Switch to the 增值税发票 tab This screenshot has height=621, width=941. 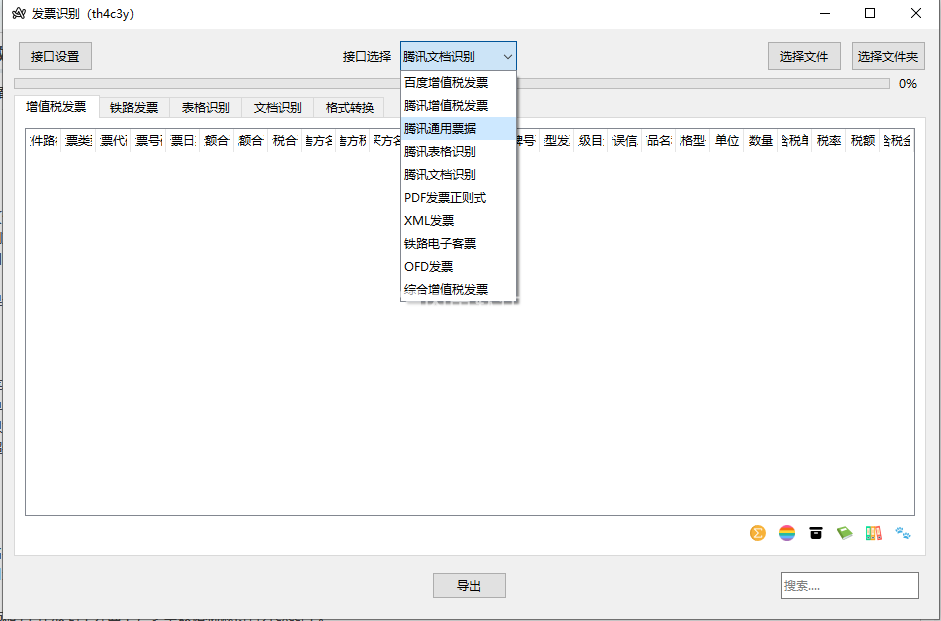pyautogui.click(x=56, y=107)
